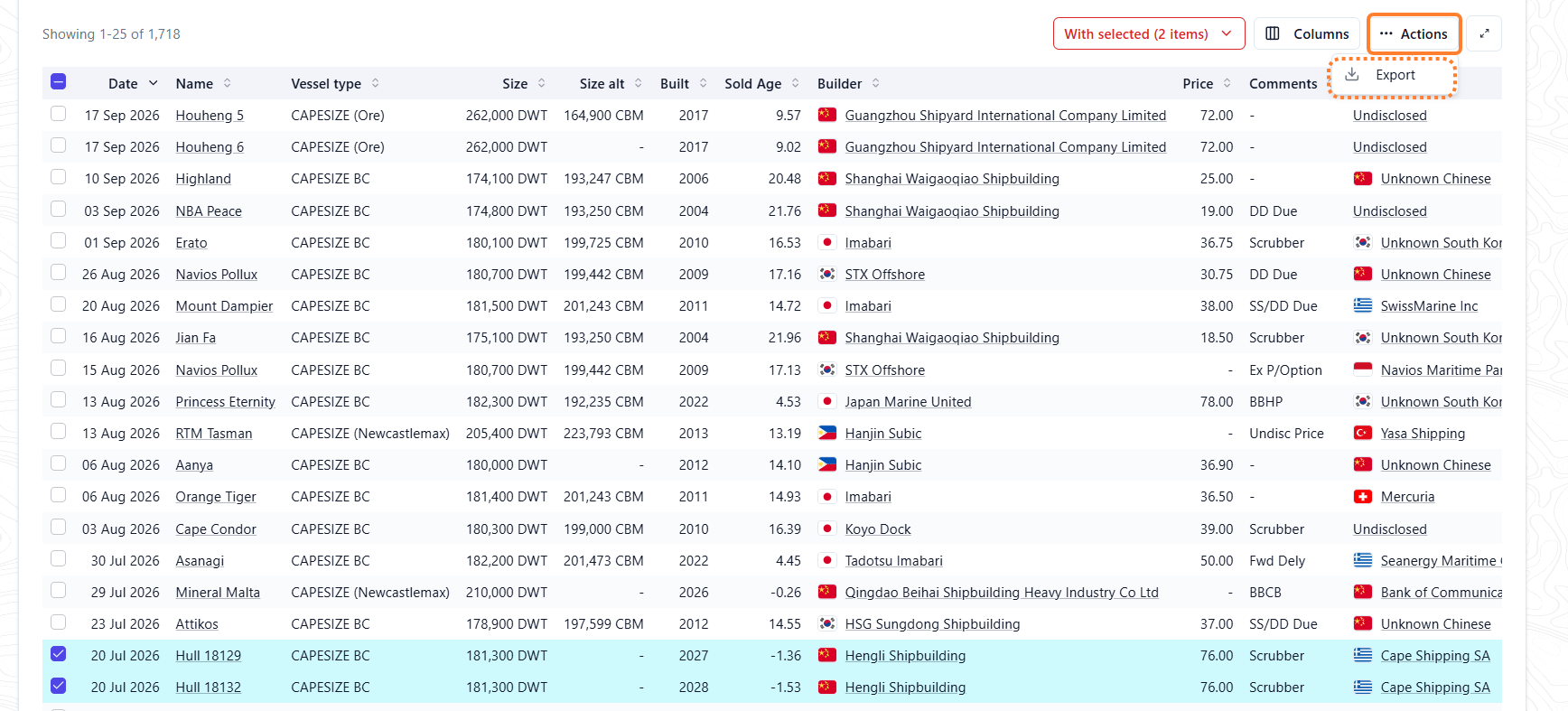
Task: Click the China flag beside Qingdao Beihai builder
Action: [826, 592]
